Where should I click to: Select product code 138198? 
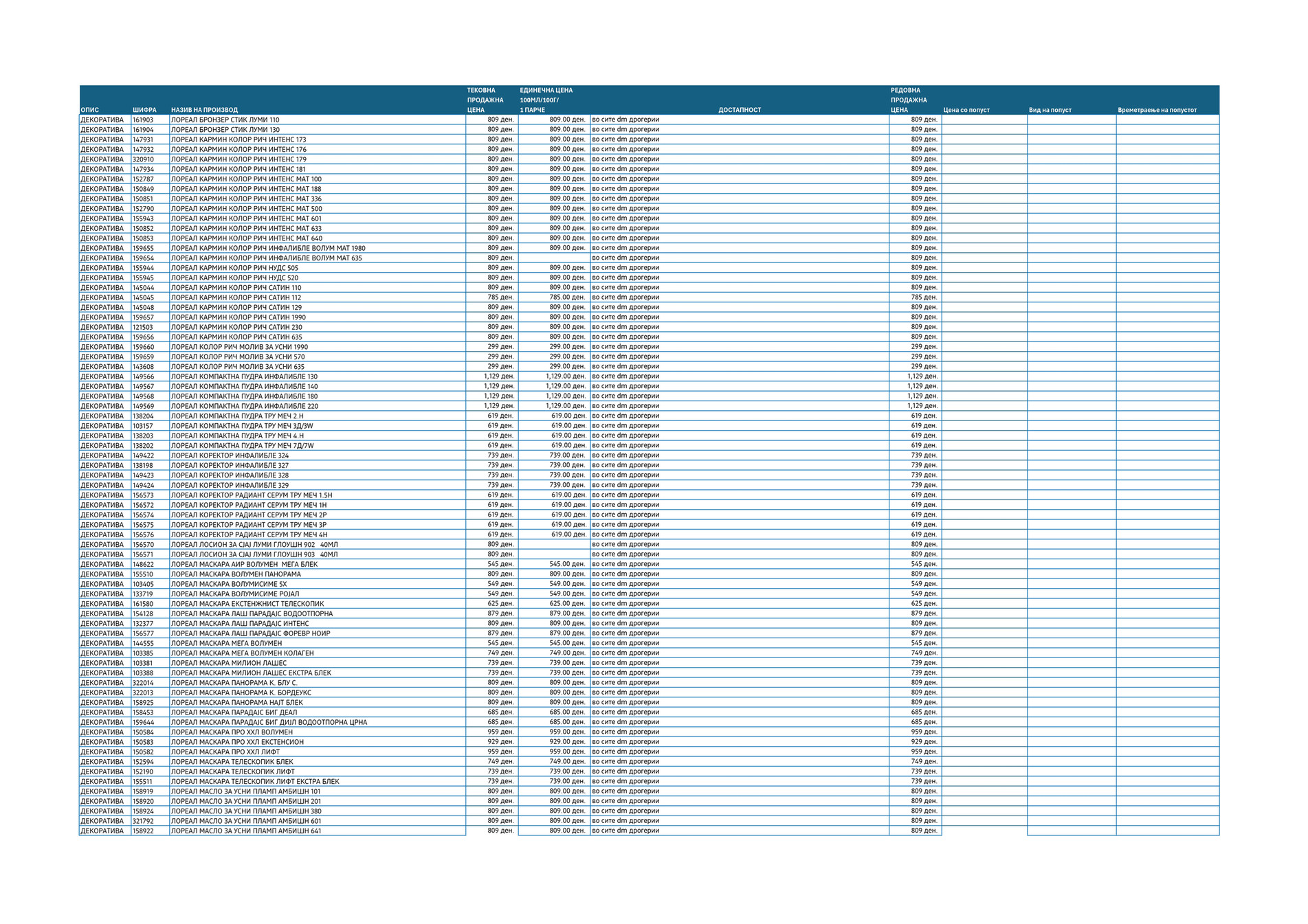click(143, 466)
